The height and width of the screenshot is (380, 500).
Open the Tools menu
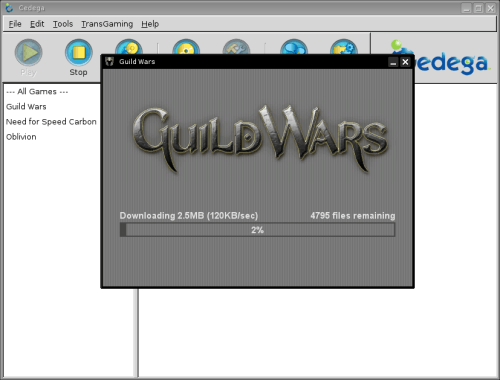pyautogui.click(x=63, y=24)
